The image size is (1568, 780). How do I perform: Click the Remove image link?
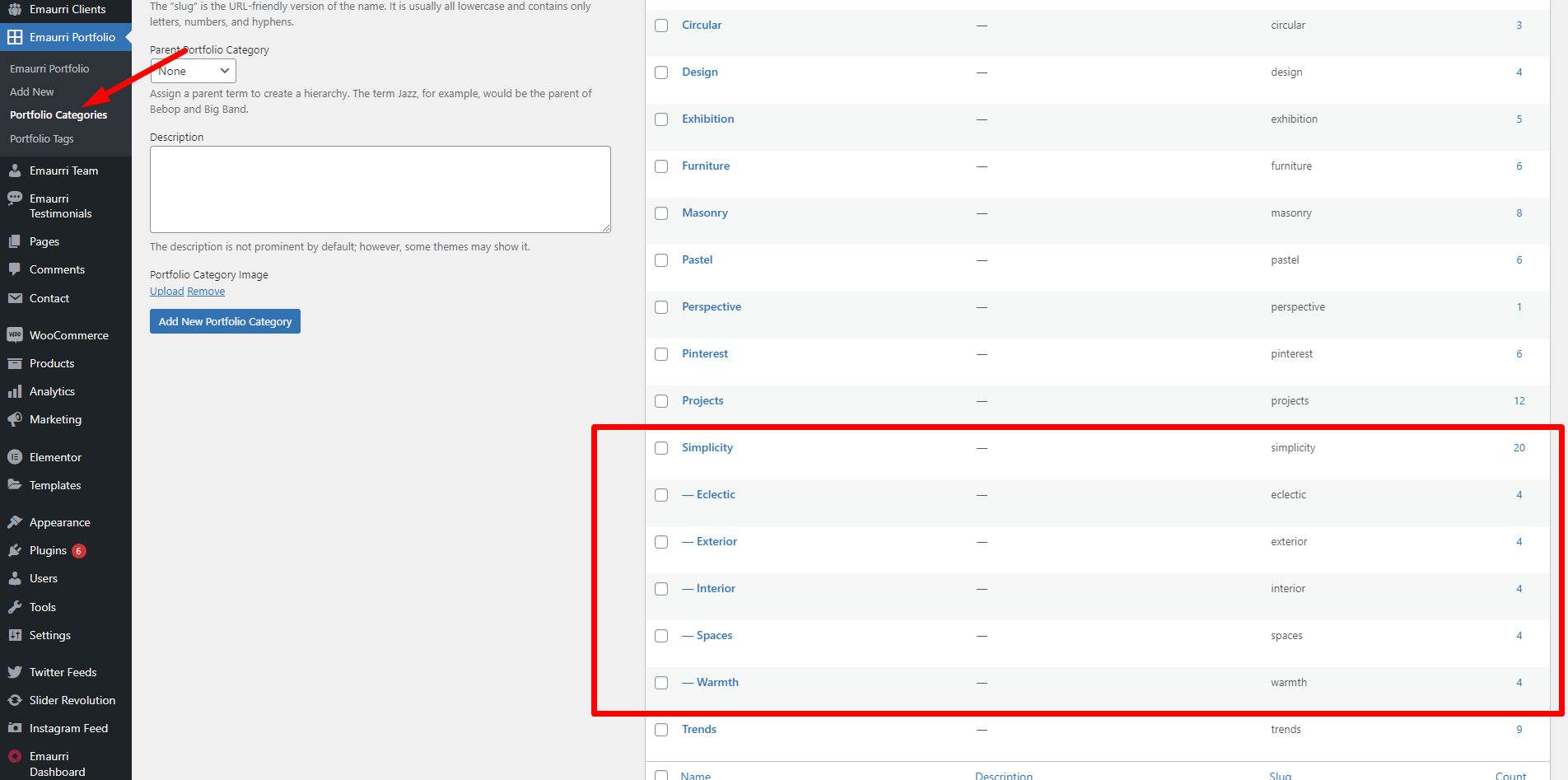[206, 291]
